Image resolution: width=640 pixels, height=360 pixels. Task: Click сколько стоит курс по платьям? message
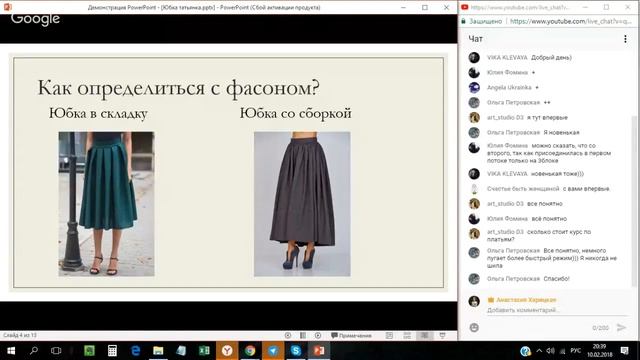pos(539,236)
